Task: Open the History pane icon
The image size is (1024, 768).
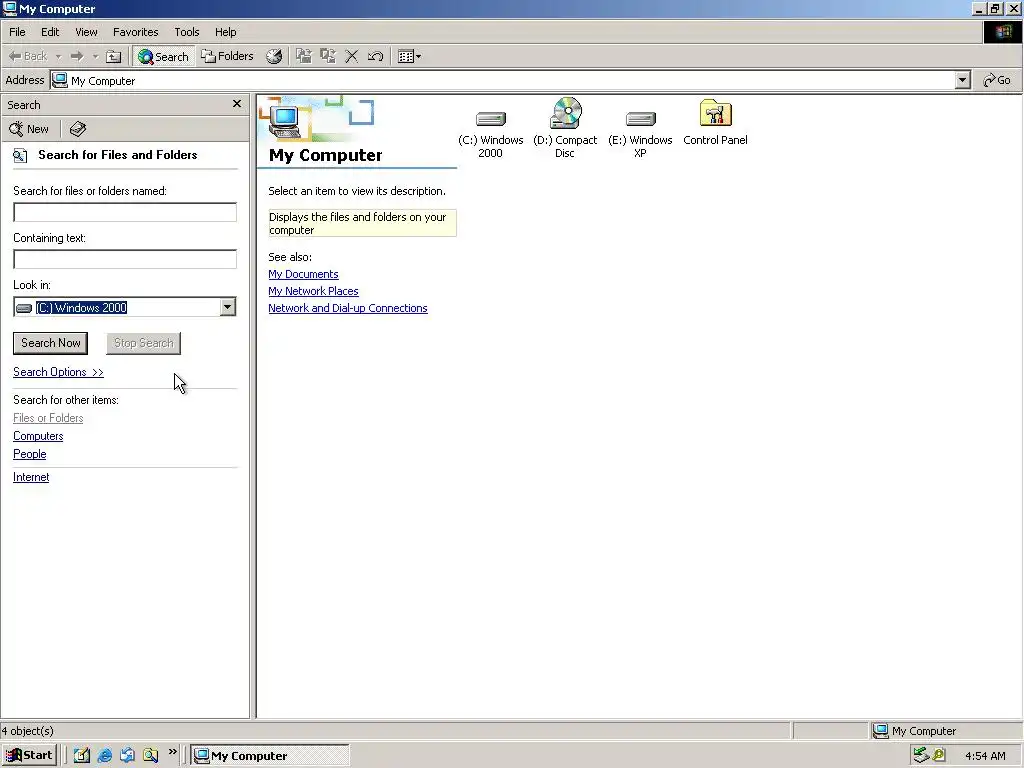Action: tap(274, 56)
